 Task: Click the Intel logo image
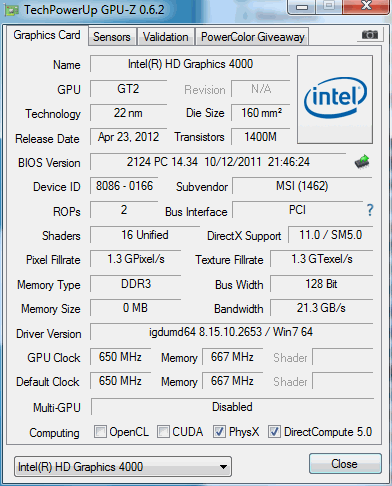(x=335, y=99)
